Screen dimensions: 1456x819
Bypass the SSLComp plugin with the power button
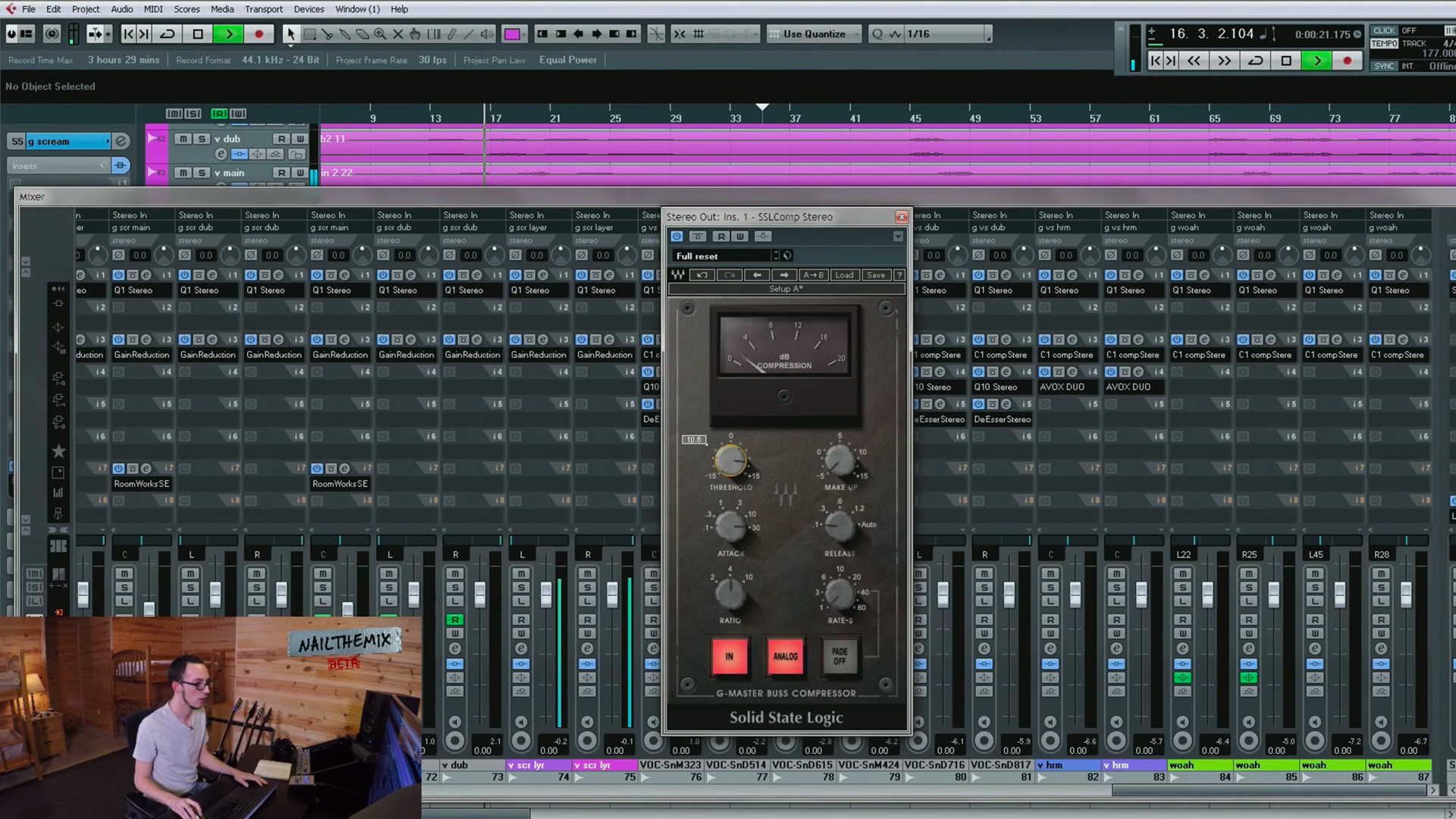(x=676, y=236)
